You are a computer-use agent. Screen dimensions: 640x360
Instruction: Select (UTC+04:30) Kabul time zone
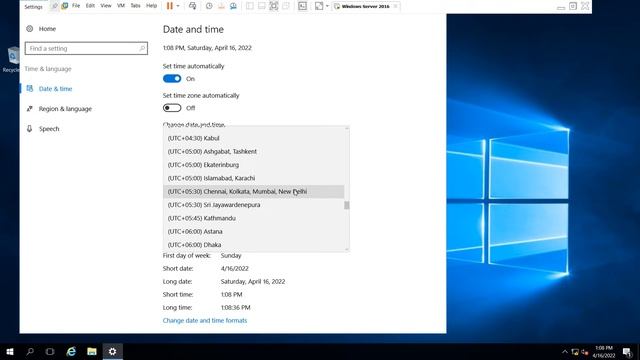tap(253, 138)
